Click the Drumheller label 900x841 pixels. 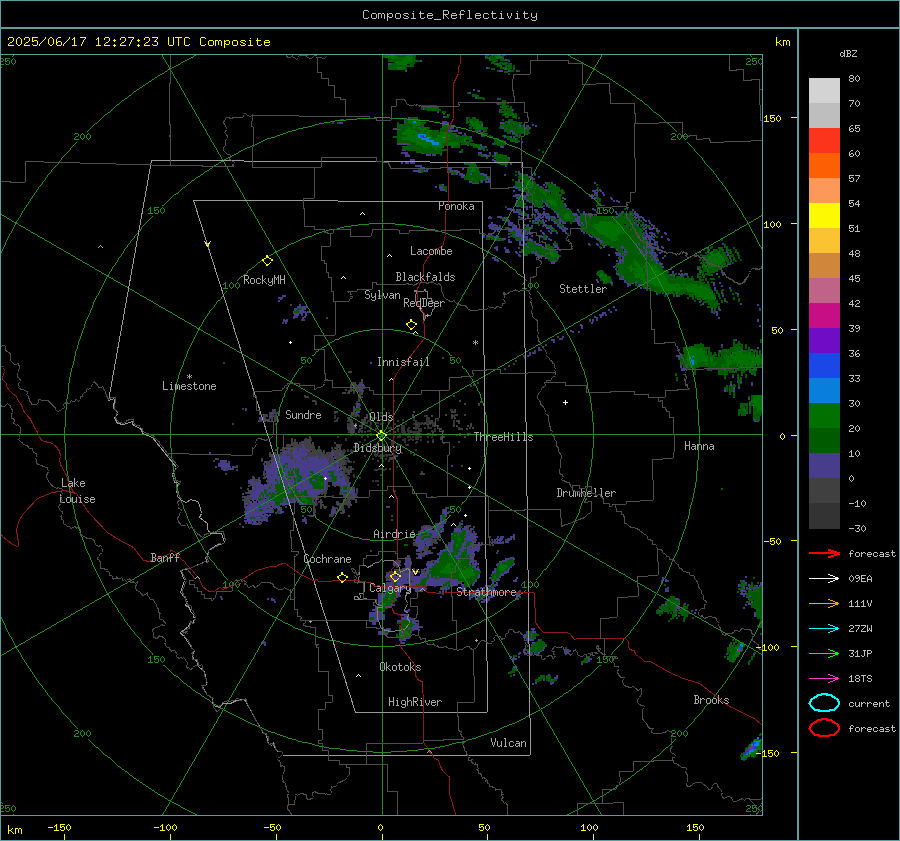point(586,493)
